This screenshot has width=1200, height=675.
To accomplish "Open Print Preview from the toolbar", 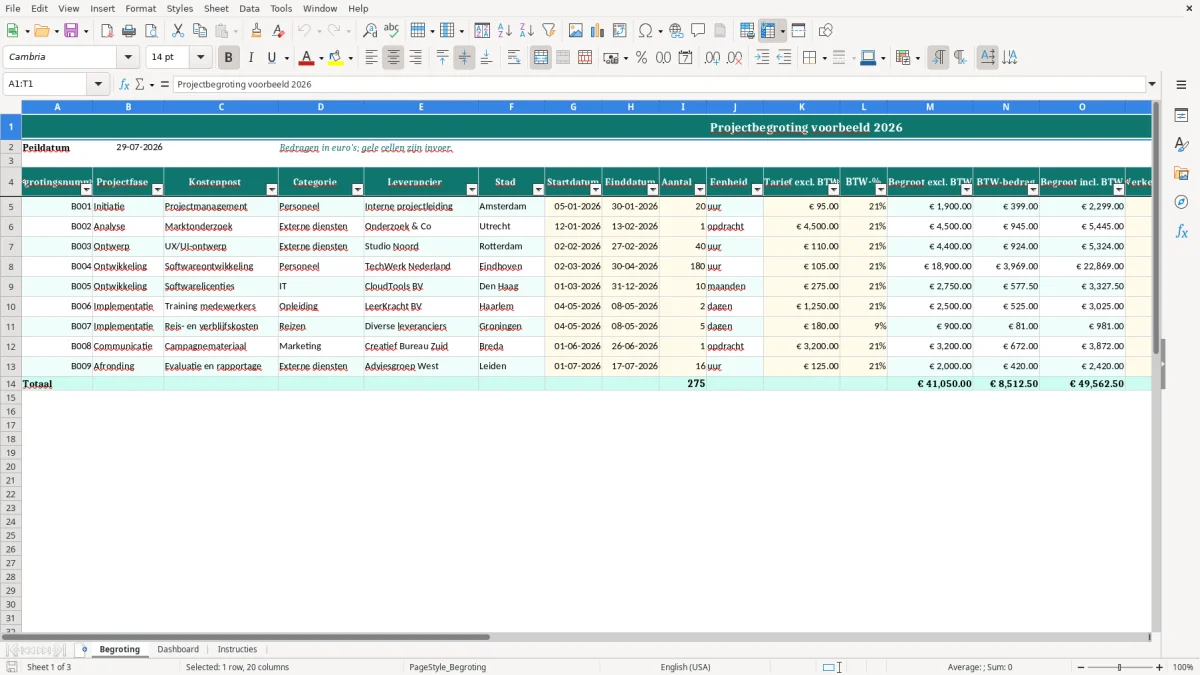I will pyautogui.click(x=151, y=31).
